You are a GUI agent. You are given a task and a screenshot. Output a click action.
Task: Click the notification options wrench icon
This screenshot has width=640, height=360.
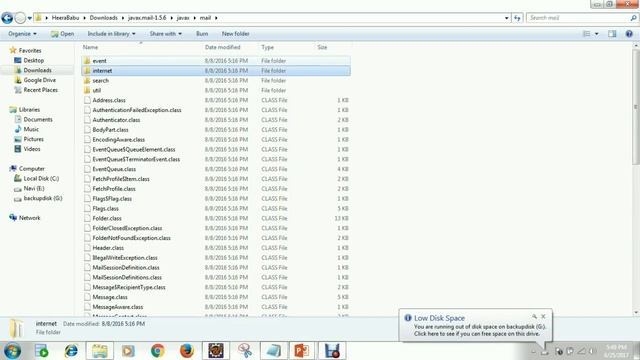[x=534, y=316]
